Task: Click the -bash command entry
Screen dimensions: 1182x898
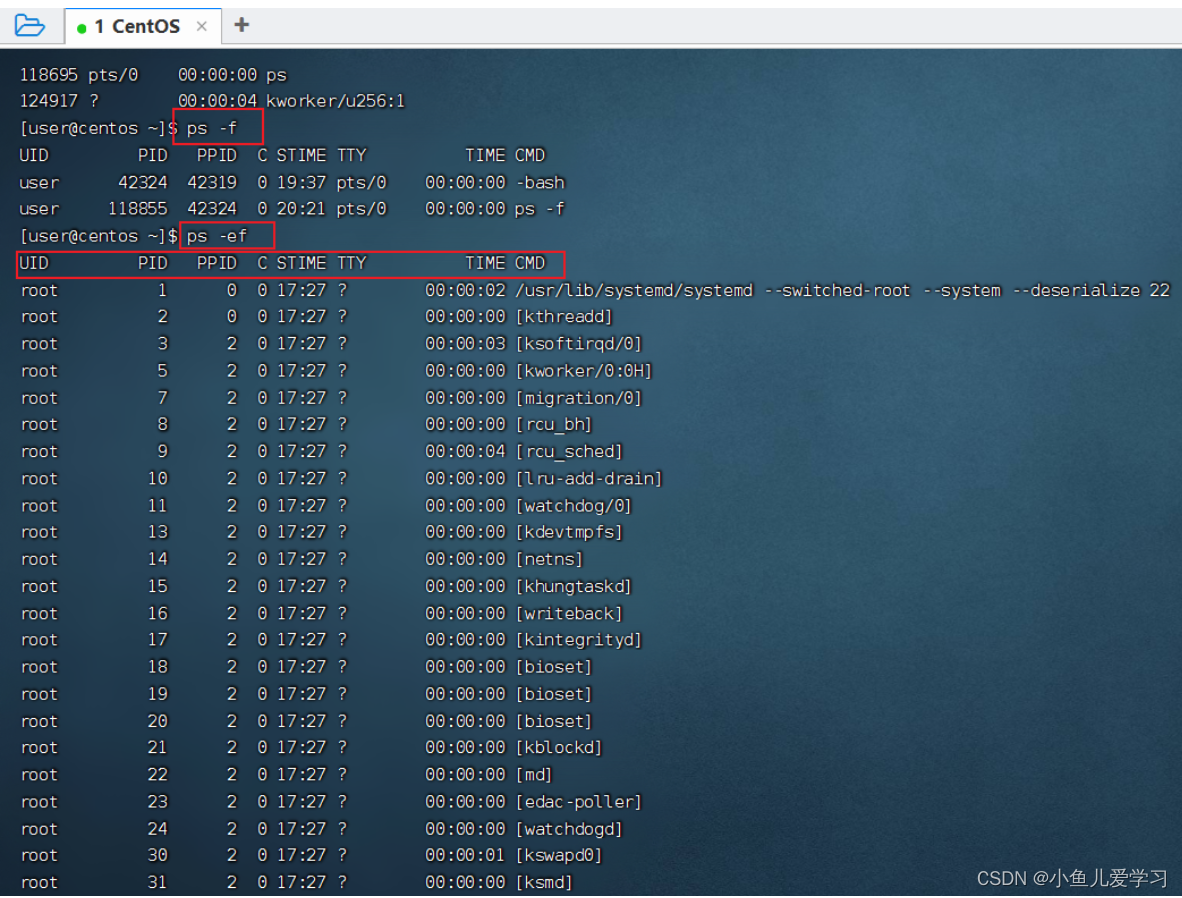Action: (x=540, y=182)
